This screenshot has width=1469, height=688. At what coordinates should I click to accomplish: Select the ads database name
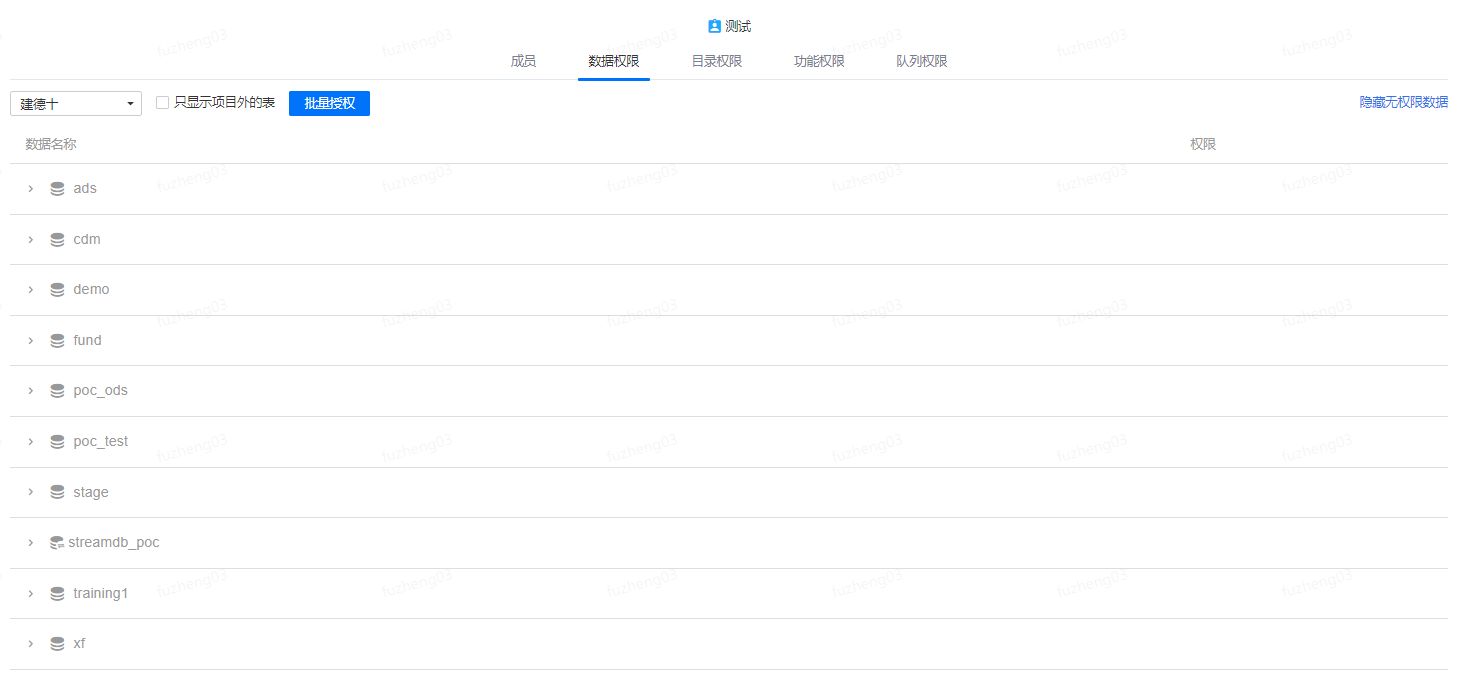click(85, 188)
